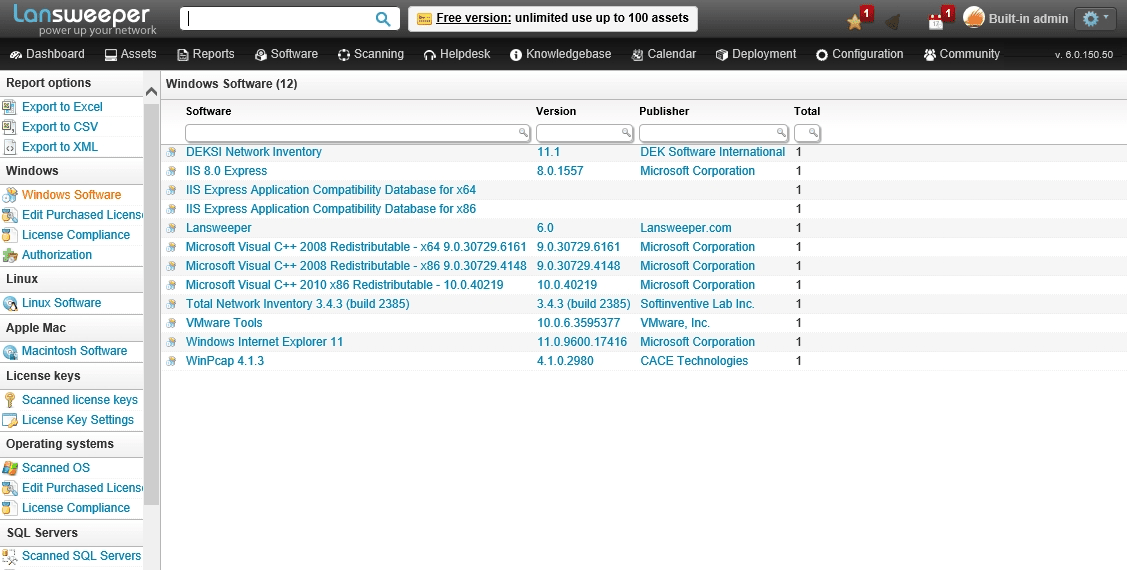This screenshot has height=570, width=1127.
Task: Click the Scanned SQL Servers icon
Action: coord(9,556)
